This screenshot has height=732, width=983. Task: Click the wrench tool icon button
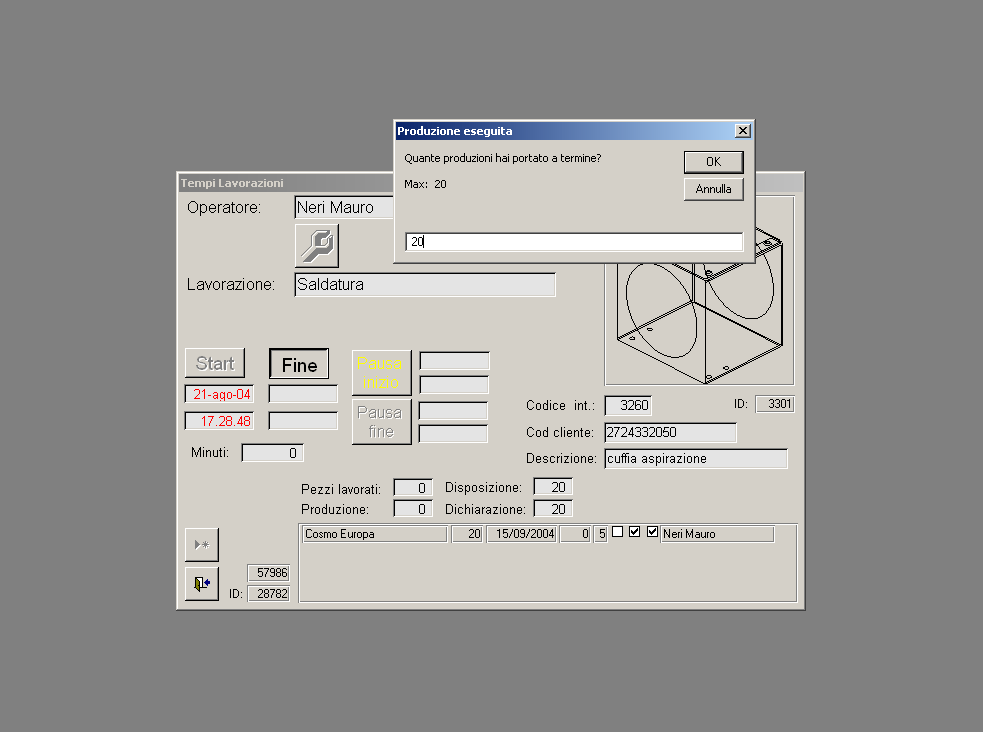click(317, 246)
